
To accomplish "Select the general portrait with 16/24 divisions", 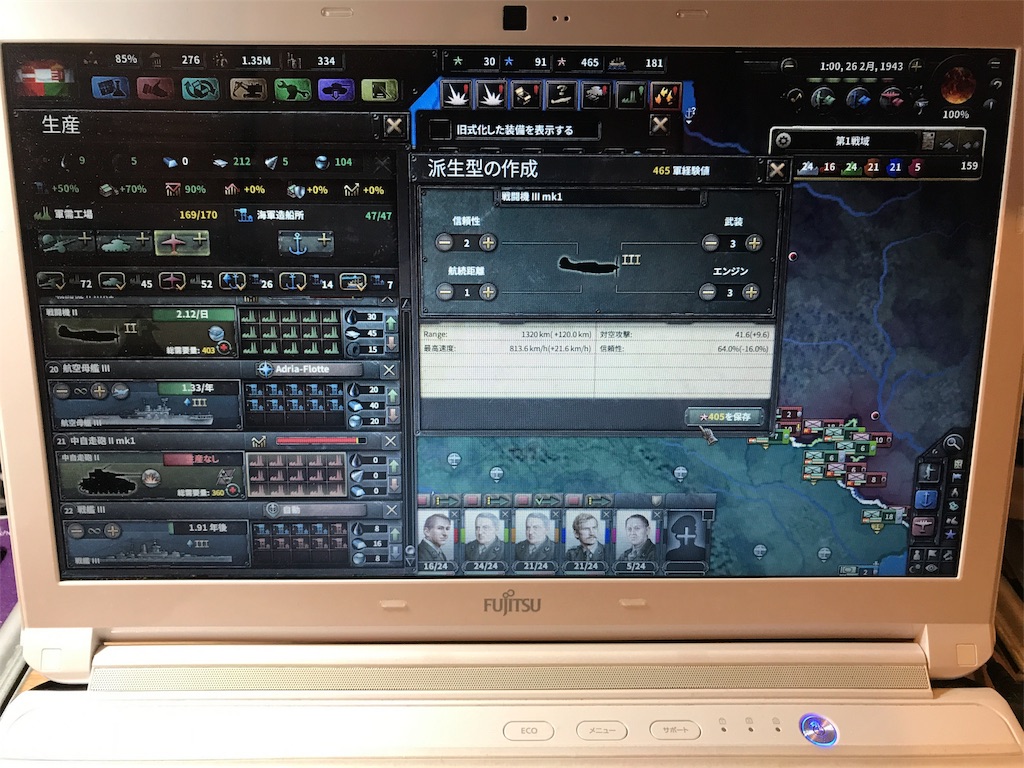I will [x=436, y=534].
